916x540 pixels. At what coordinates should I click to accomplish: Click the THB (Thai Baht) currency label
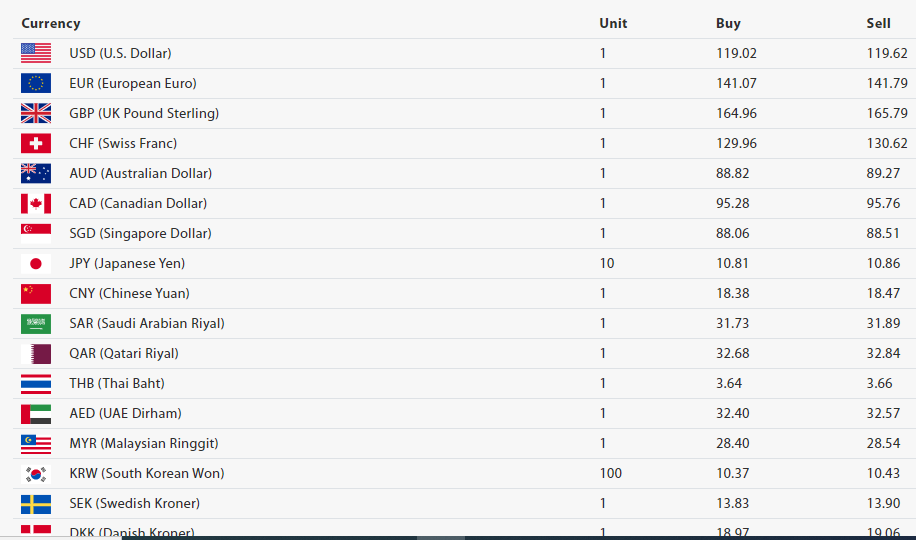click(117, 383)
